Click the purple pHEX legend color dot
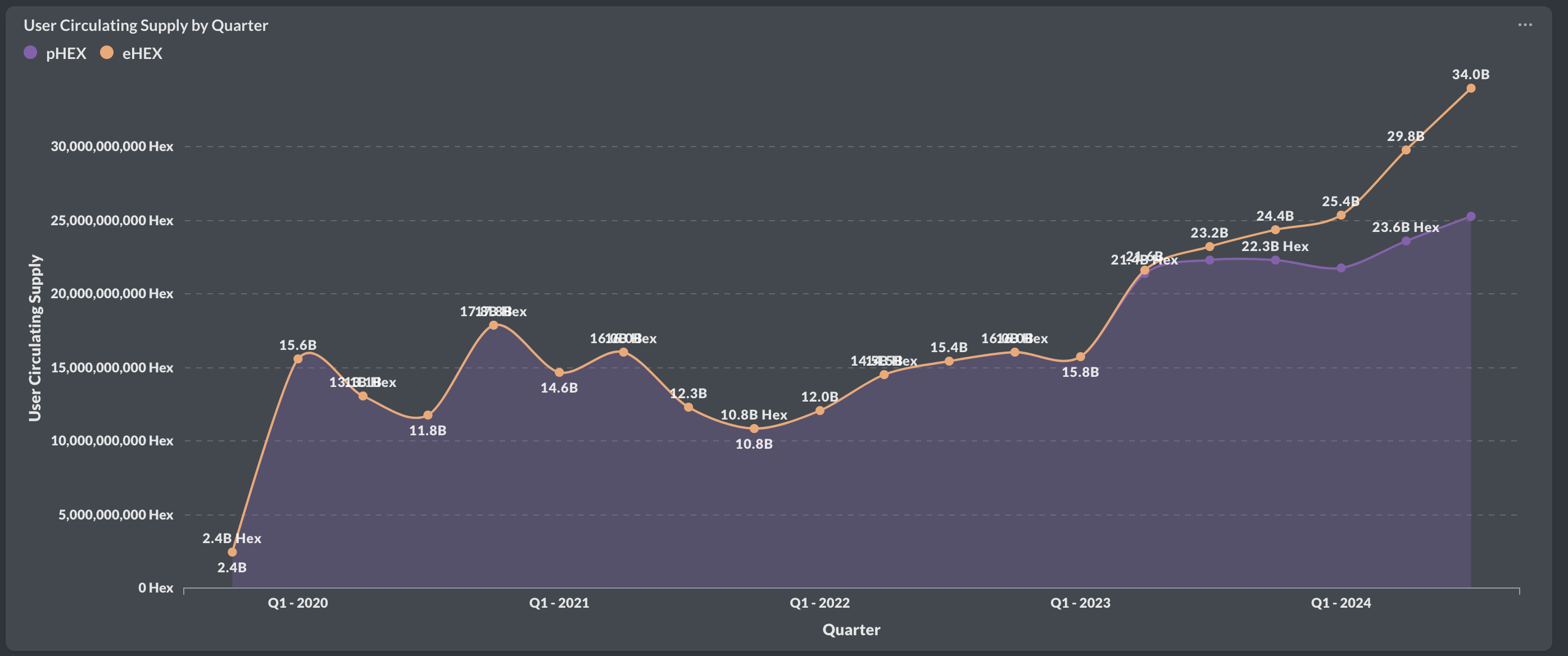The height and width of the screenshot is (656, 1568). [x=30, y=53]
